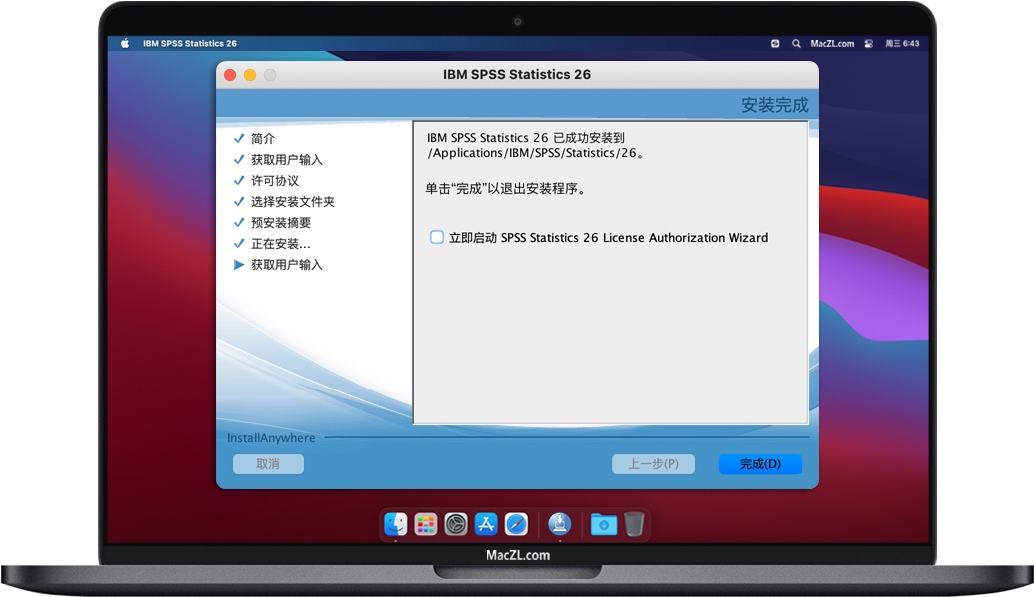Open System Preferences from the Dock
Image resolution: width=1034 pixels, height=597 pixels.
click(x=455, y=523)
